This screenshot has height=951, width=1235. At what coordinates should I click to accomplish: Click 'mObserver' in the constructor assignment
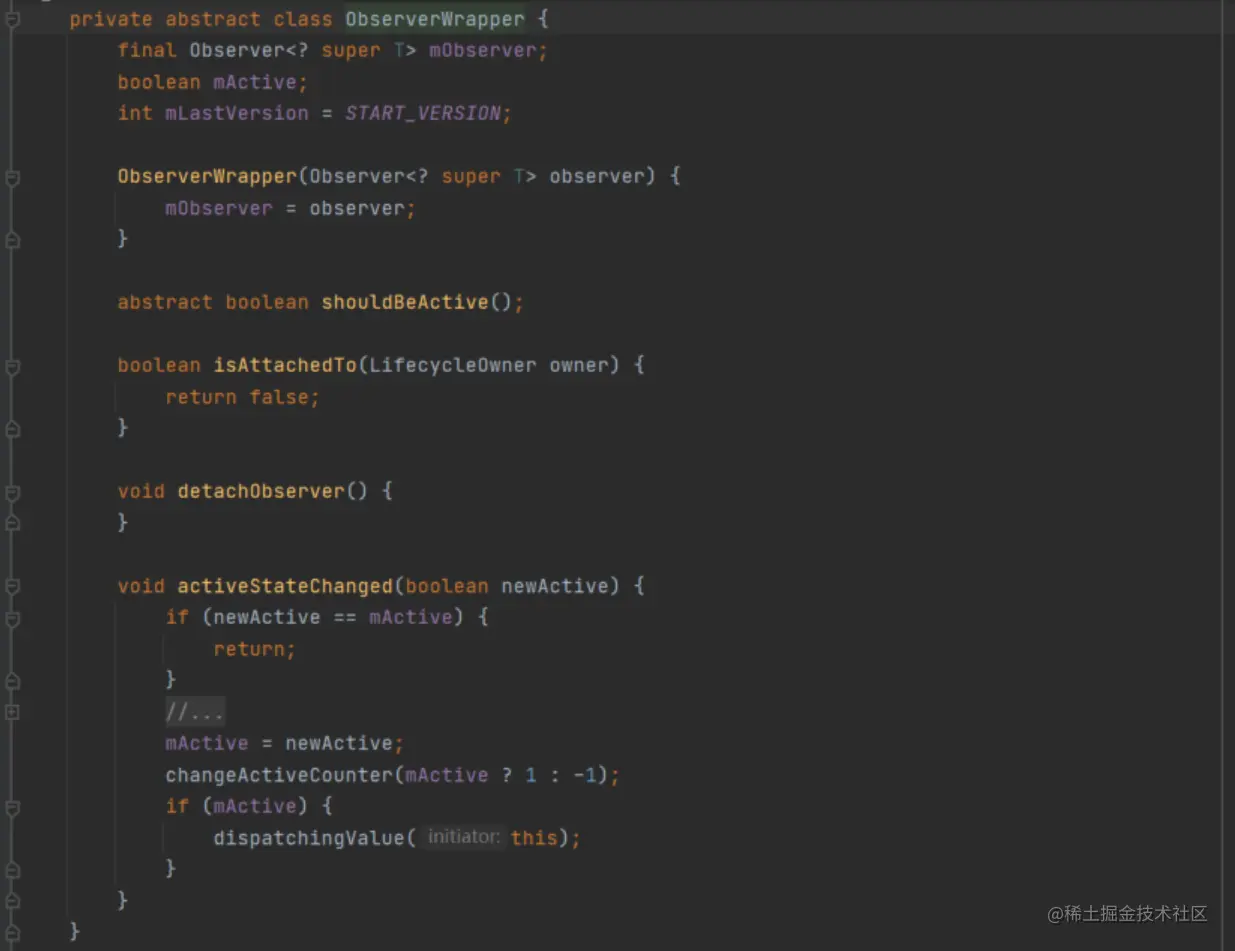(x=219, y=208)
